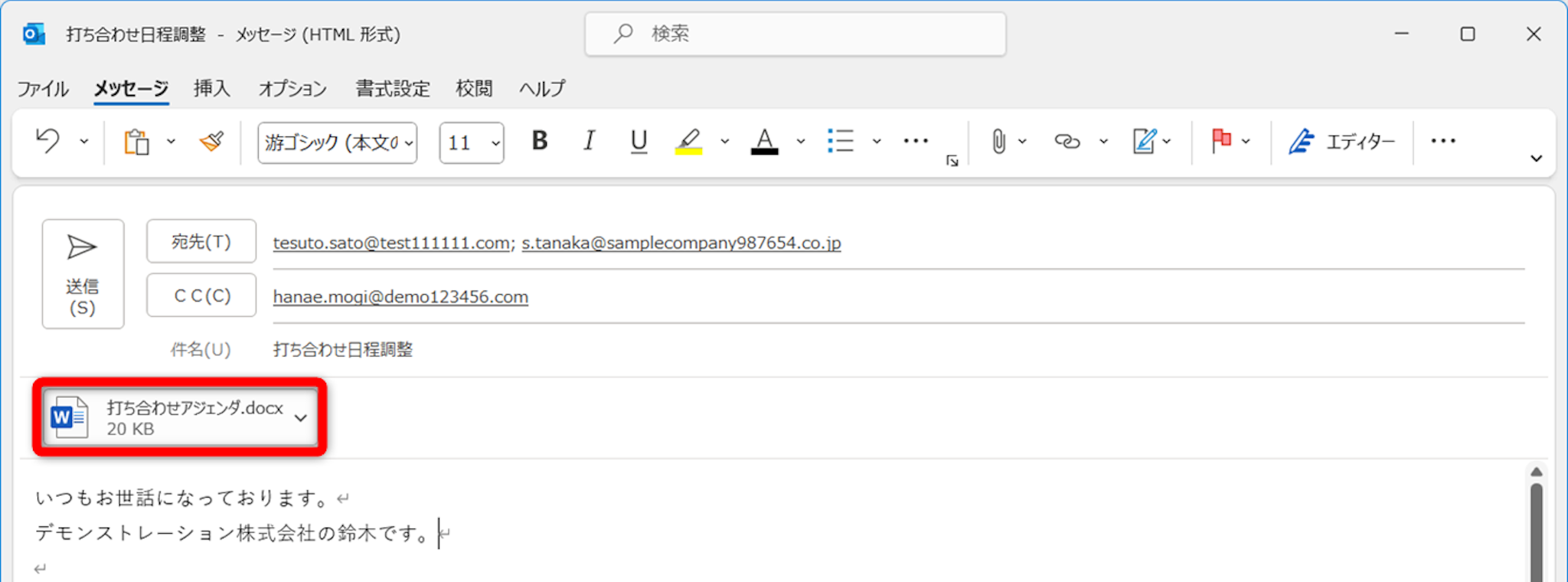Click the Insert Link chain icon
The height and width of the screenshot is (582, 1568).
[x=1067, y=142]
